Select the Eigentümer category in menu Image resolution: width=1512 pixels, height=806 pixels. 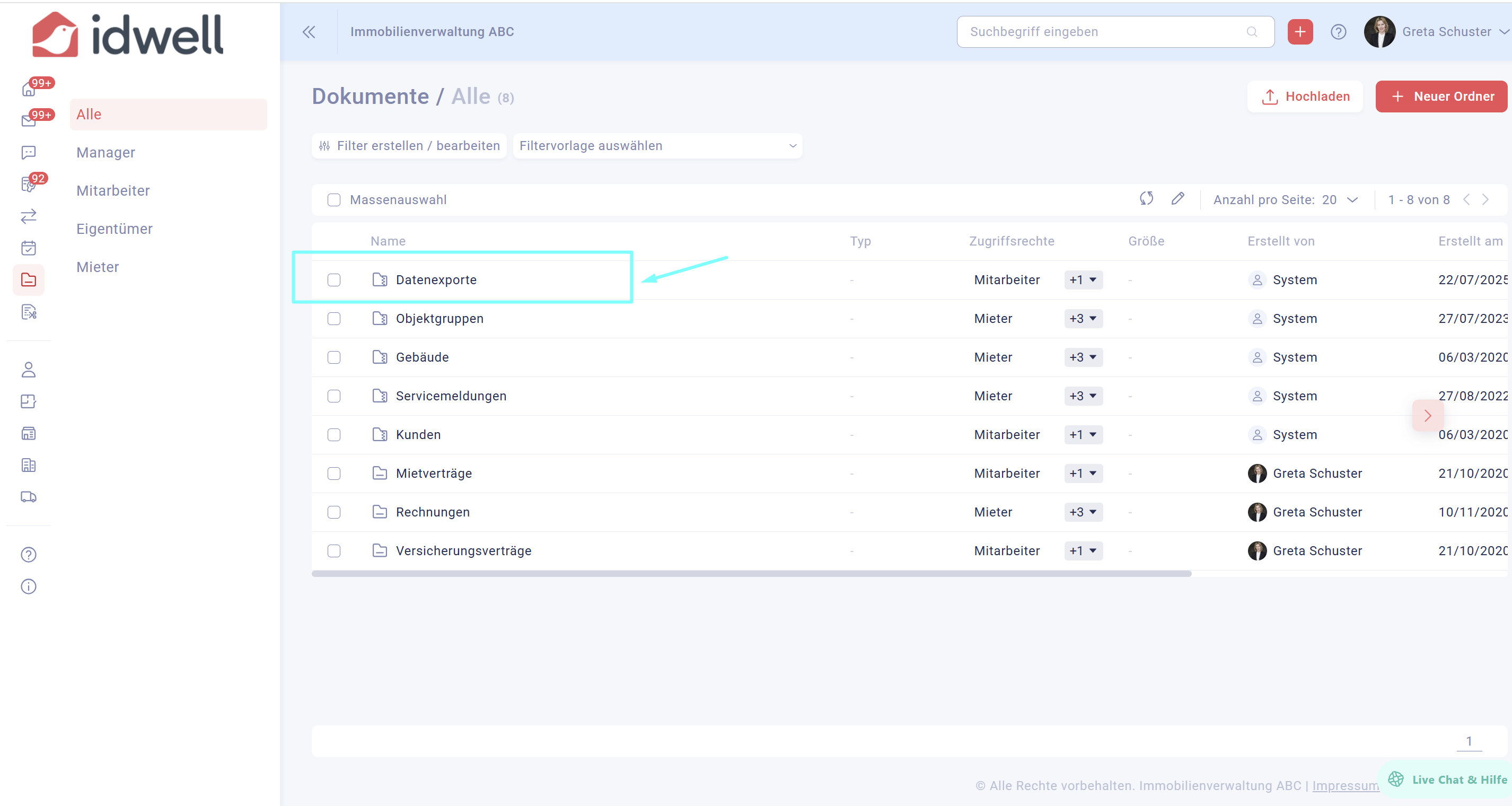click(115, 229)
